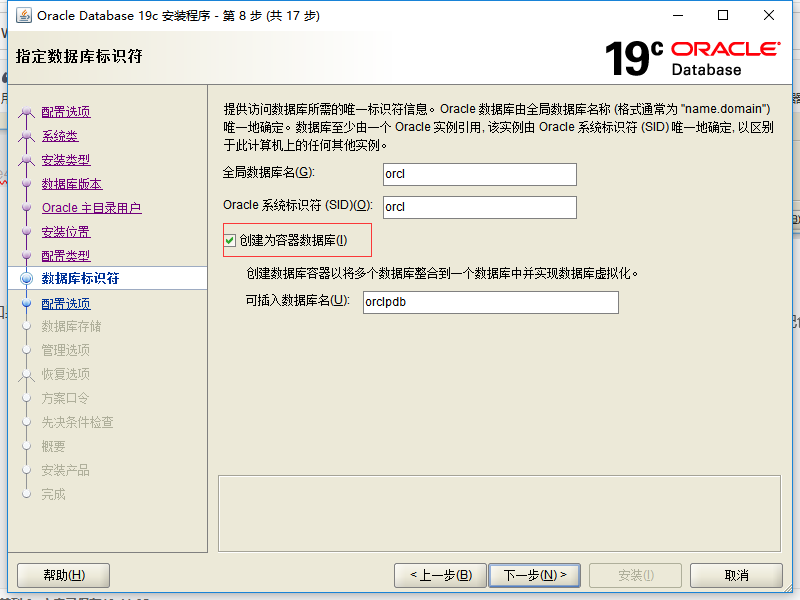Screen dimensions: 800x600
Task: Go to the 系统类 step
Action: (60, 136)
